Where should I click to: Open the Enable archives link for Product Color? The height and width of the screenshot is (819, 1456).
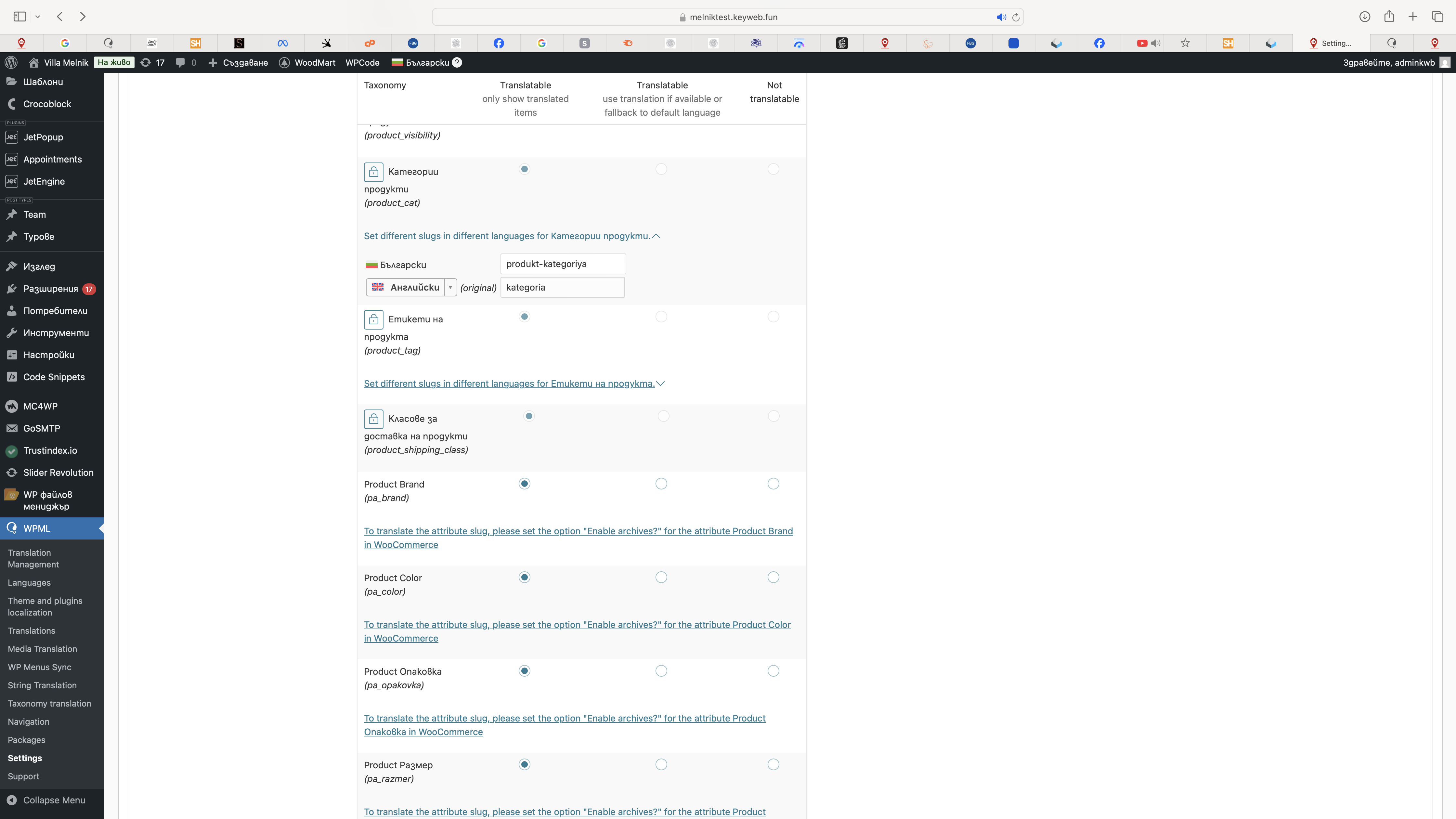tap(577, 631)
